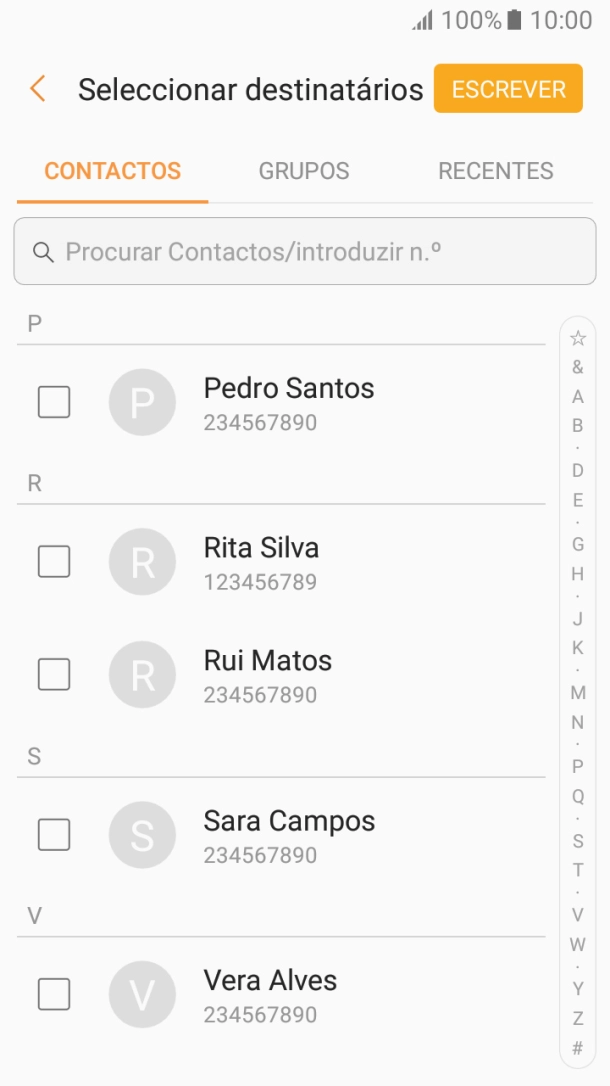This screenshot has width=610, height=1086.
Task: Check the checkbox for Rui Matos
Action: click(53, 674)
